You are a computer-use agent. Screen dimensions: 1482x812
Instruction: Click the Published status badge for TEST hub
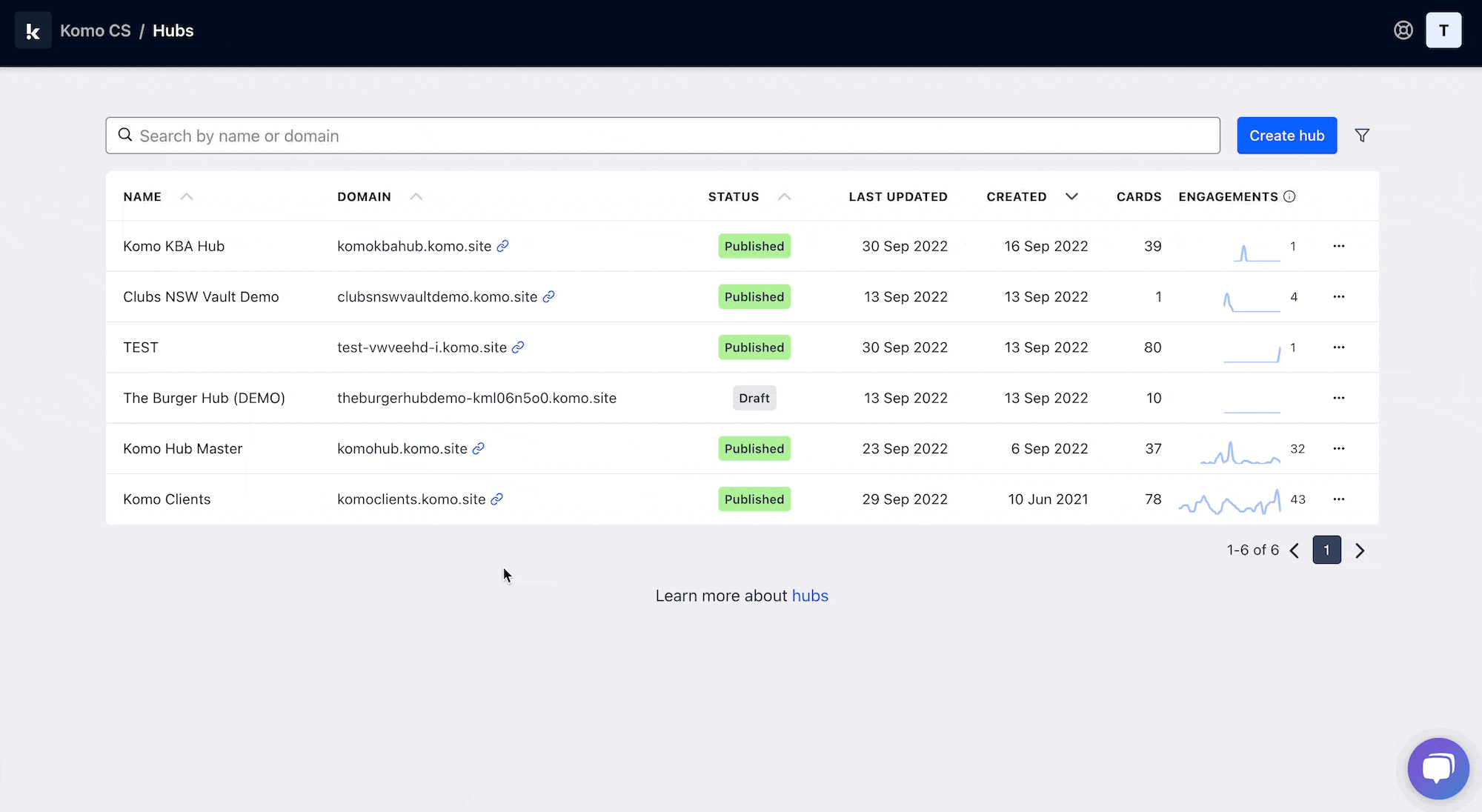pyautogui.click(x=755, y=347)
